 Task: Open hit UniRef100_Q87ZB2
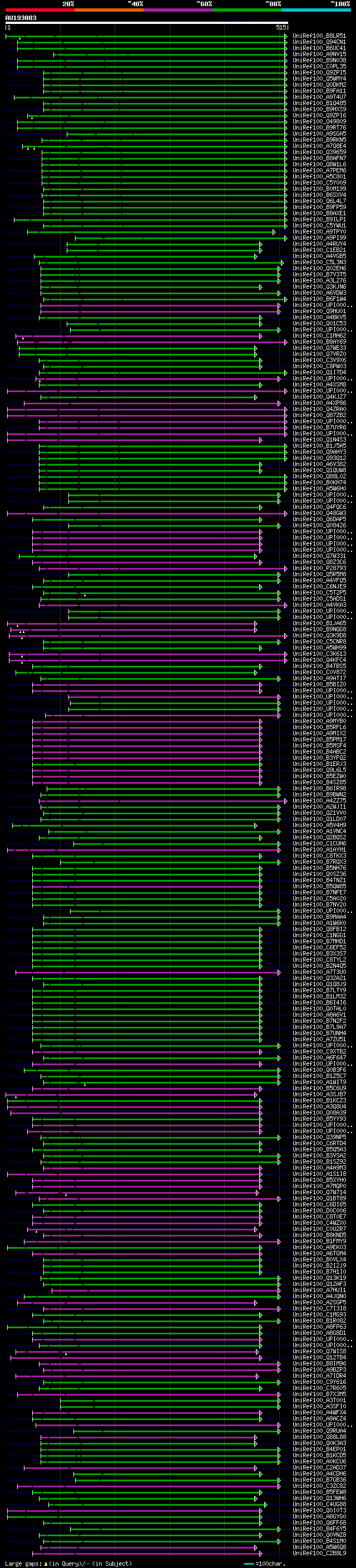319,415
